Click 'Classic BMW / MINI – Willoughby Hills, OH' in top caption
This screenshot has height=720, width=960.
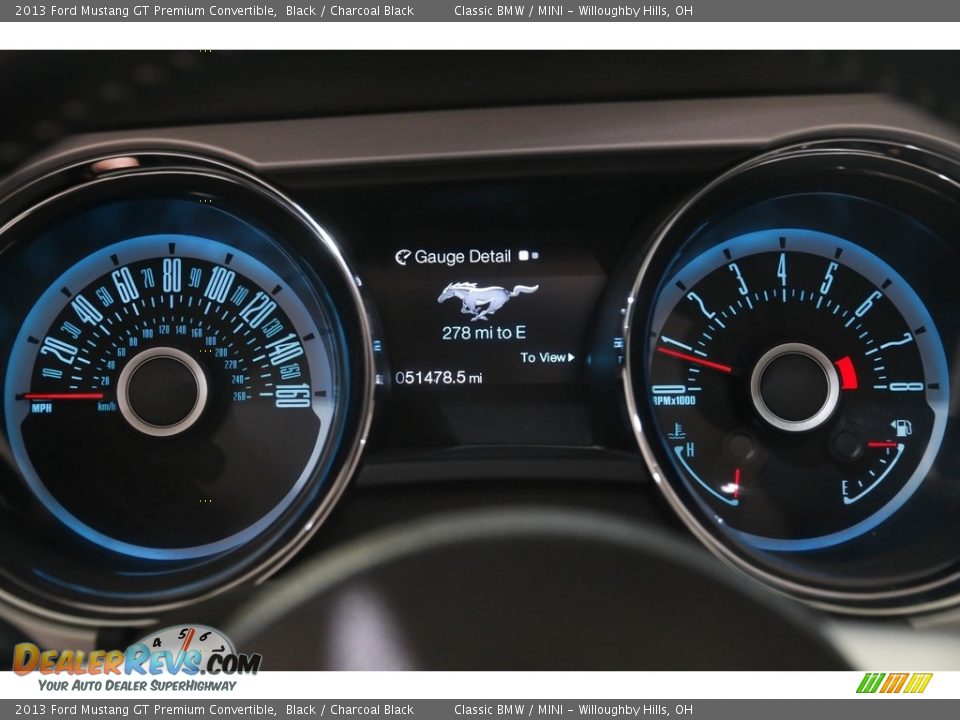click(x=573, y=10)
